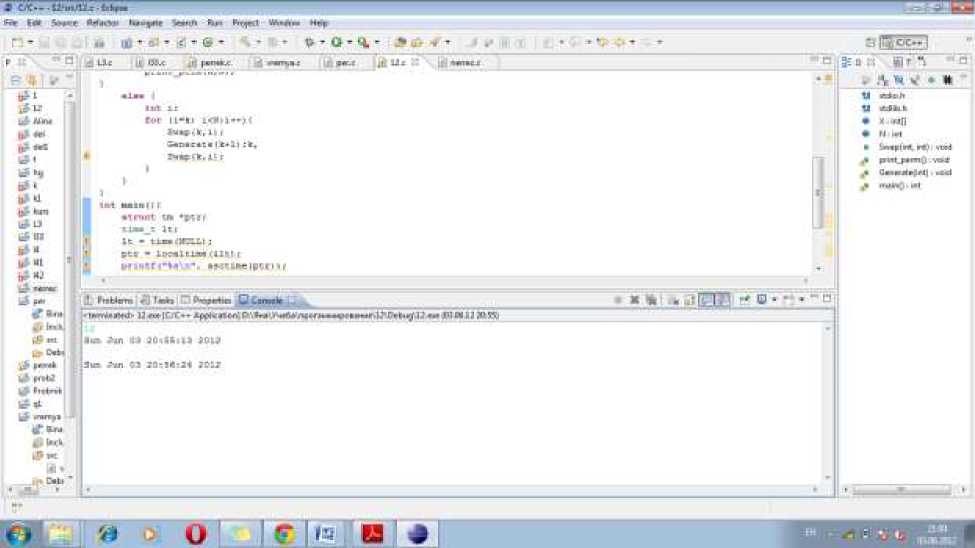Click Remove Launch icon in Console toolbar
The height and width of the screenshot is (548, 975).
pyautogui.click(x=634, y=300)
